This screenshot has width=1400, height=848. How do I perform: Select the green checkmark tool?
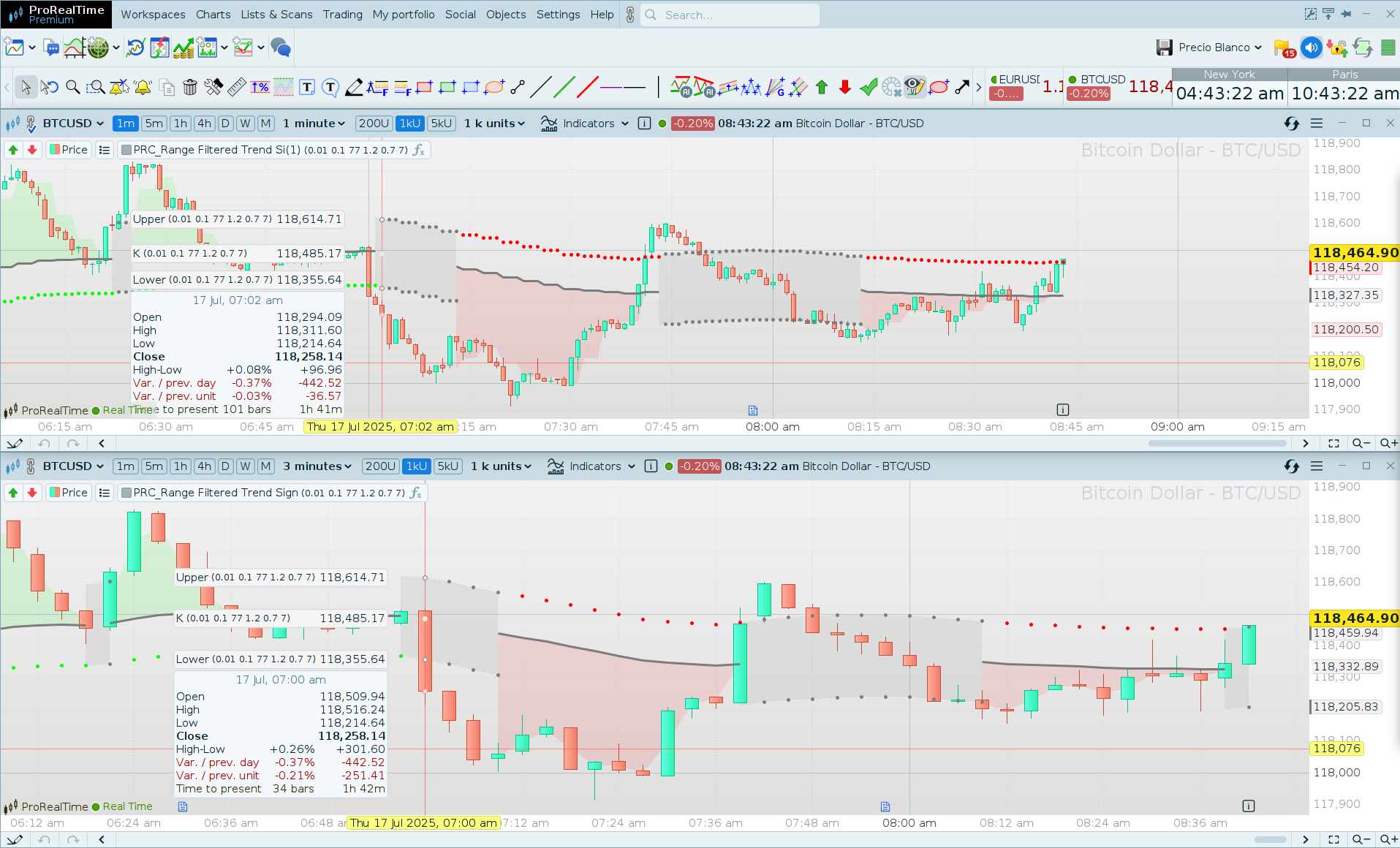[x=869, y=88]
